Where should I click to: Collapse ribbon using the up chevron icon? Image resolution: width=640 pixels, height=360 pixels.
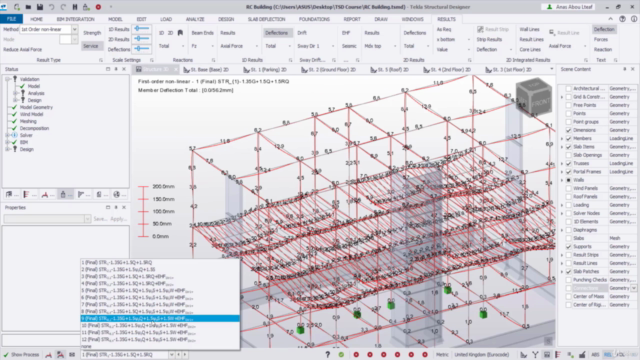(611, 19)
